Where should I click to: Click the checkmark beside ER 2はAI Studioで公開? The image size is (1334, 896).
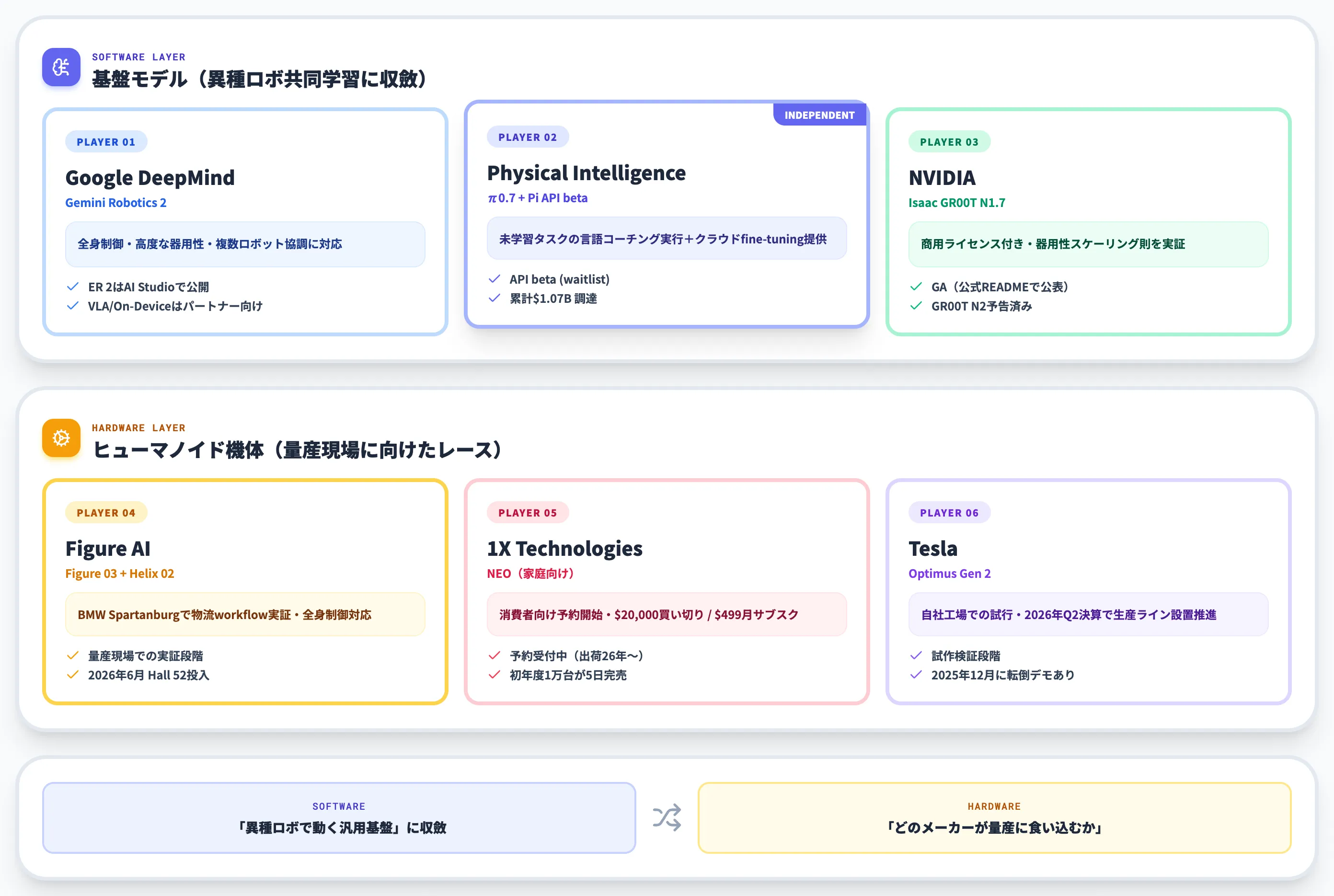point(72,286)
